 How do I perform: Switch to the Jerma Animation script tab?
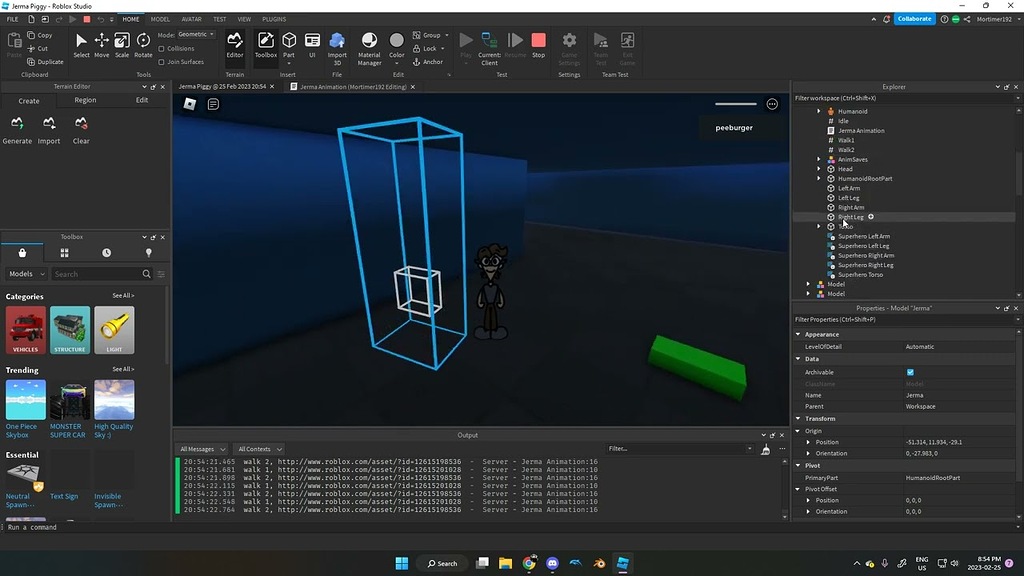(x=353, y=87)
